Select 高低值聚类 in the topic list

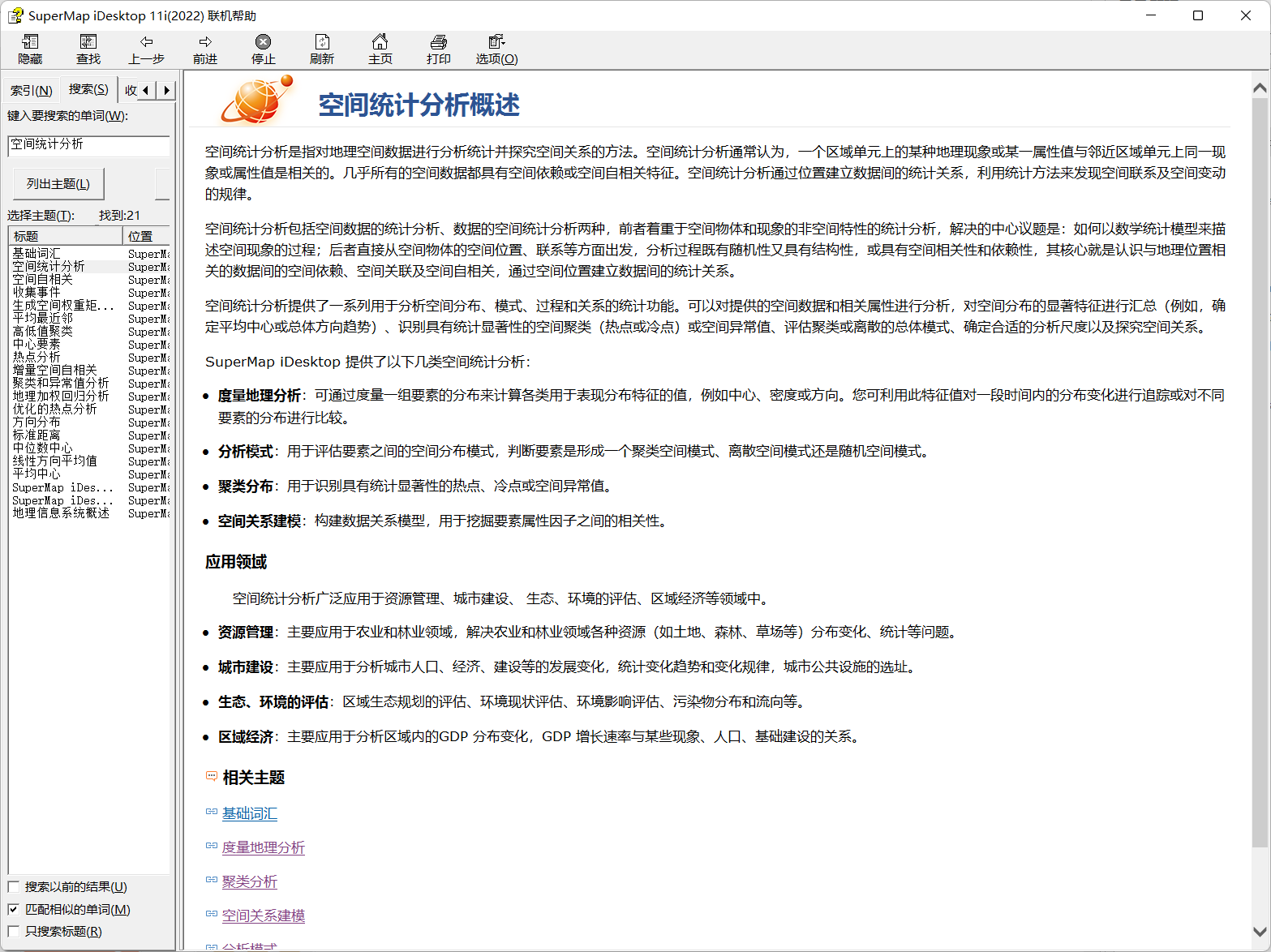pyautogui.click(x=42, y=332)
